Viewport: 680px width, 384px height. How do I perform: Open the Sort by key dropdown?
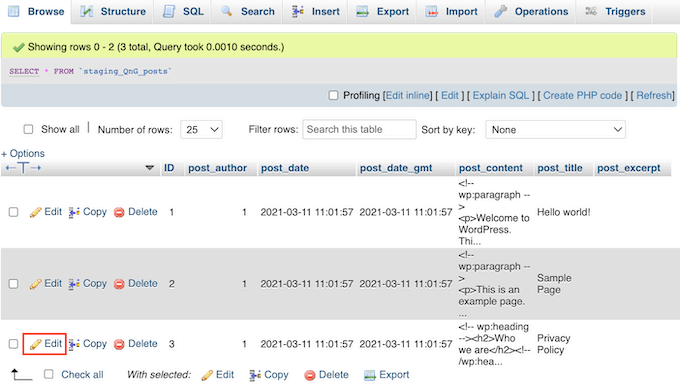[556, 129]
